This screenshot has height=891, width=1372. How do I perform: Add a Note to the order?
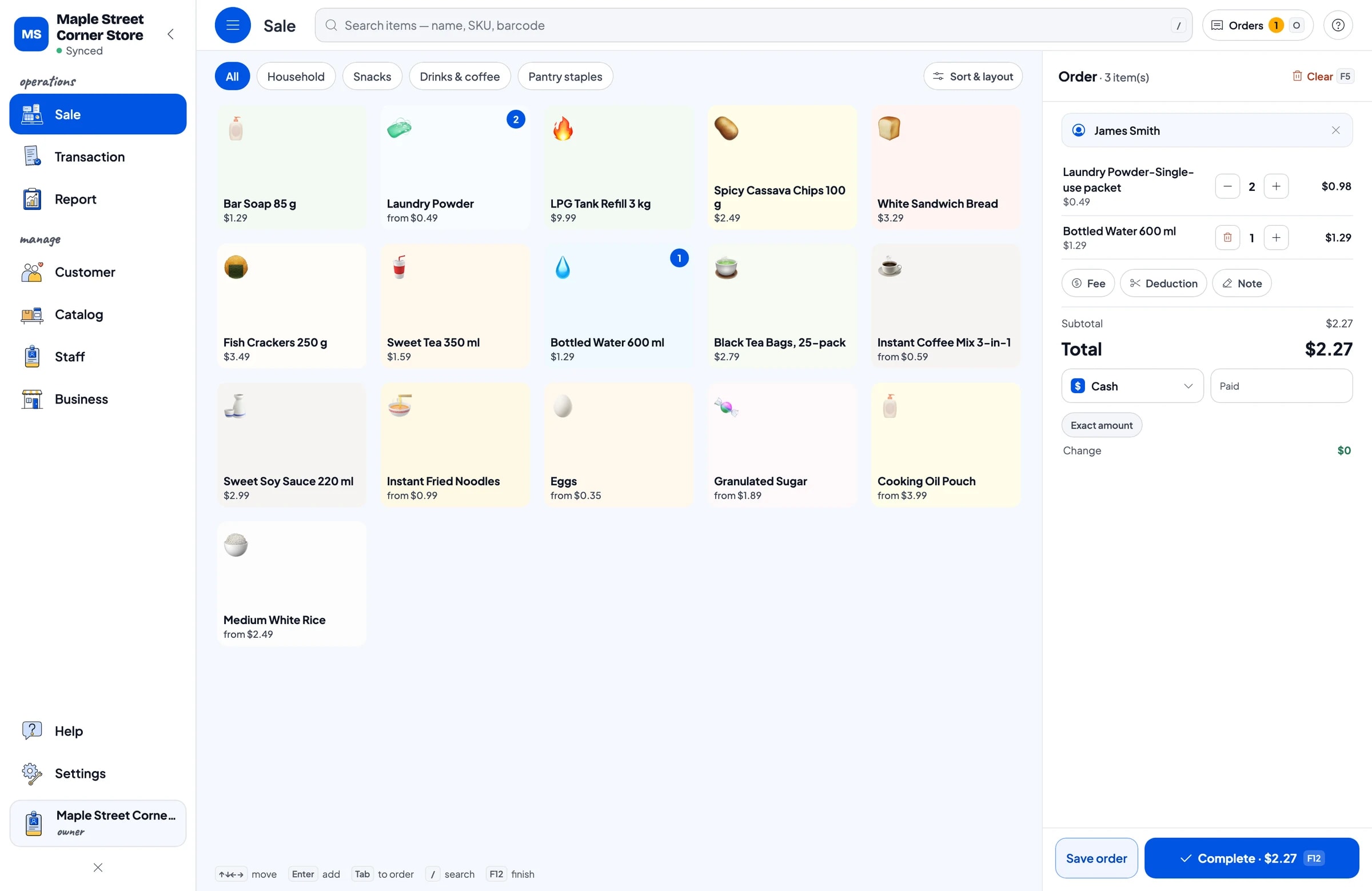1241,283
